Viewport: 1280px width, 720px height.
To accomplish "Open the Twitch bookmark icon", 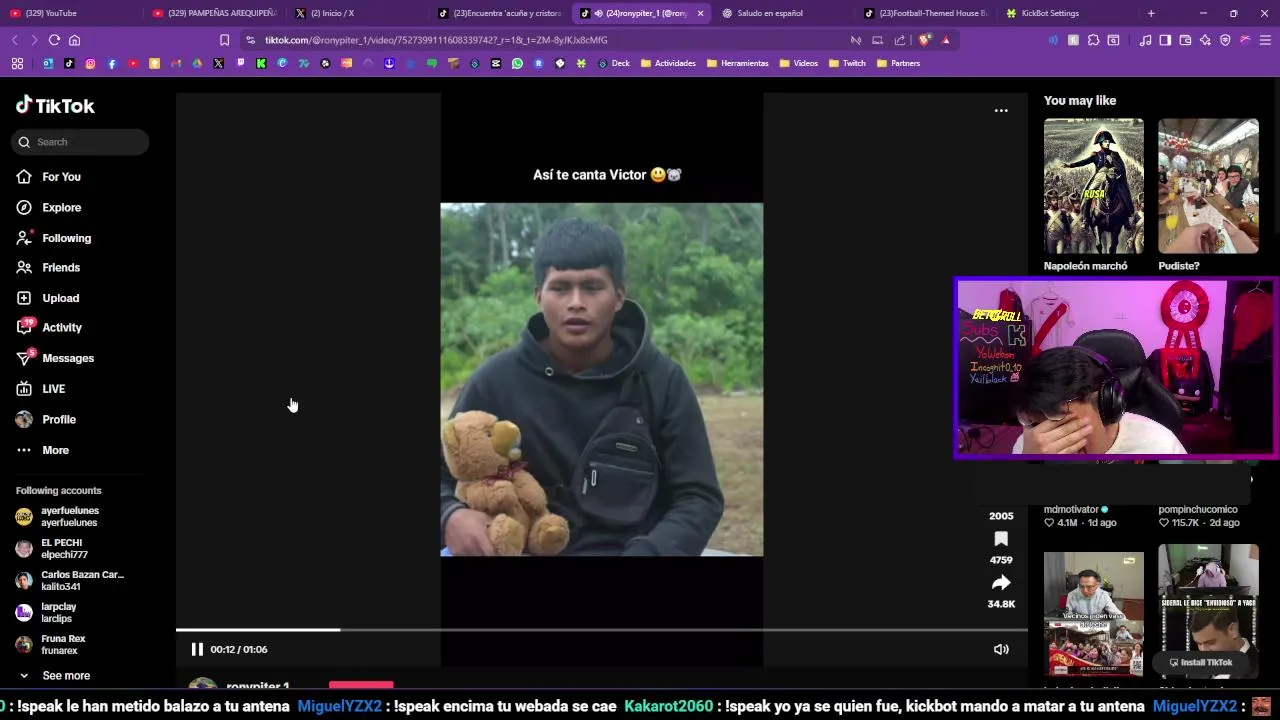I will pos(240,63).
